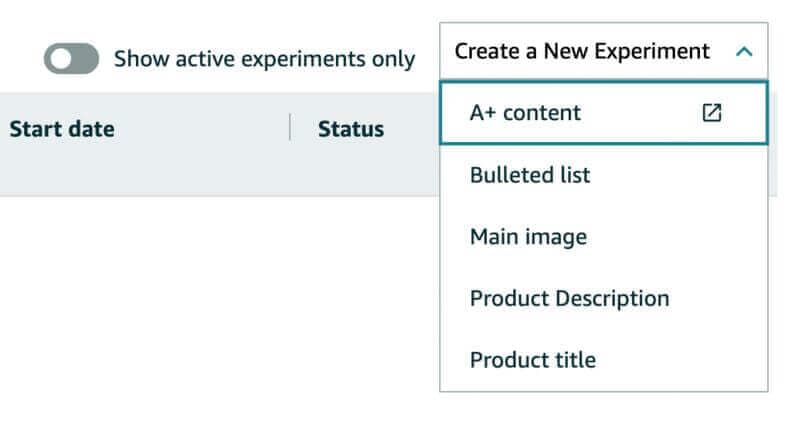800x430 pixels.
Task: Click the upward chevron arrow icon
Action: click(743, 52)
